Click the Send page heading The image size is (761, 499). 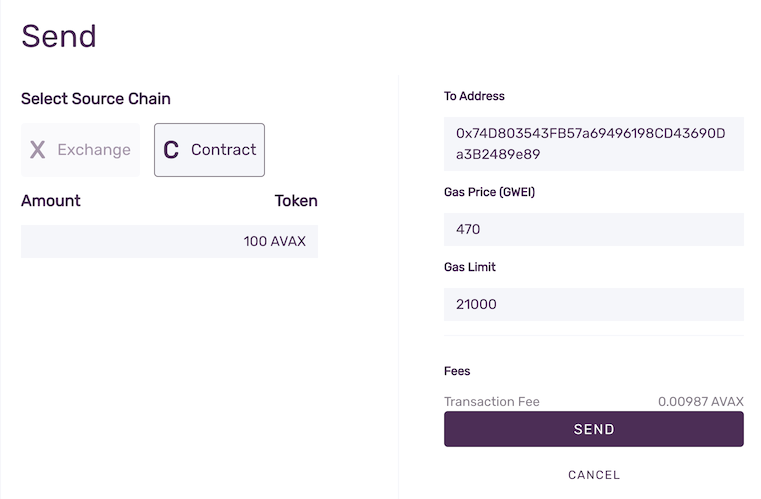click(59, 36)
